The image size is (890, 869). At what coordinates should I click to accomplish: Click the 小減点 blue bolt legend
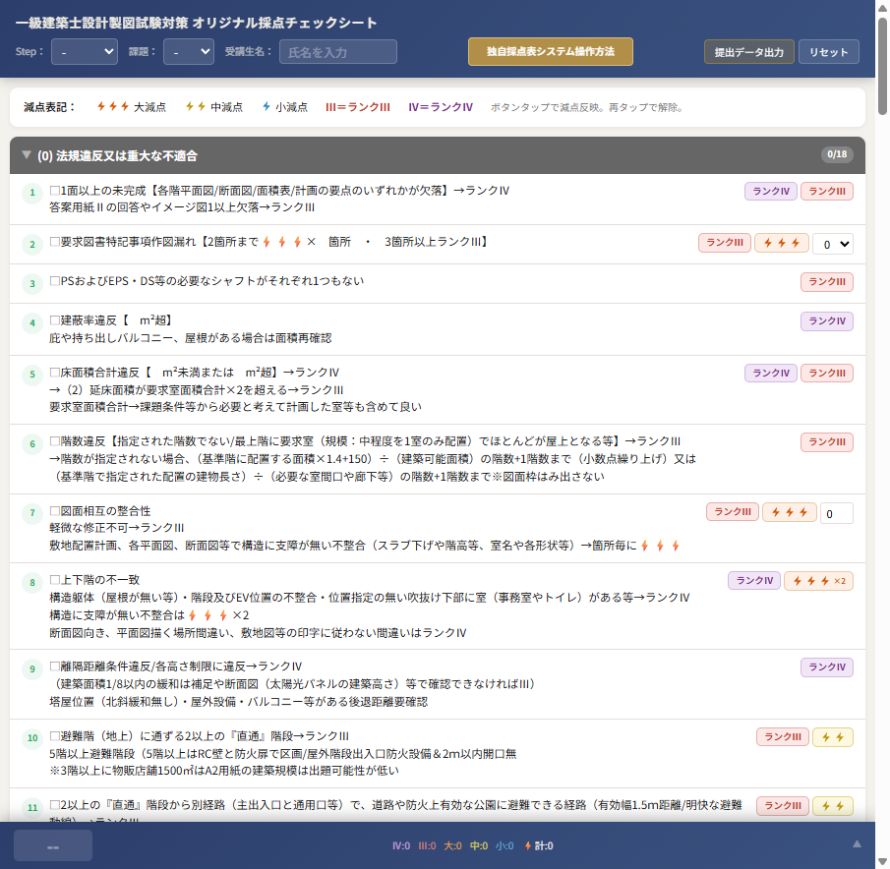(266, 106)
